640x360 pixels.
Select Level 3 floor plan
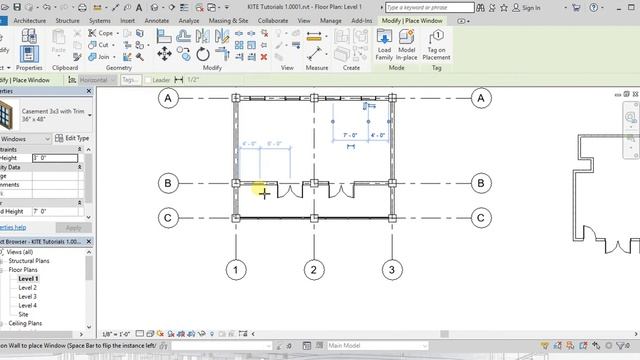[27, 297]
